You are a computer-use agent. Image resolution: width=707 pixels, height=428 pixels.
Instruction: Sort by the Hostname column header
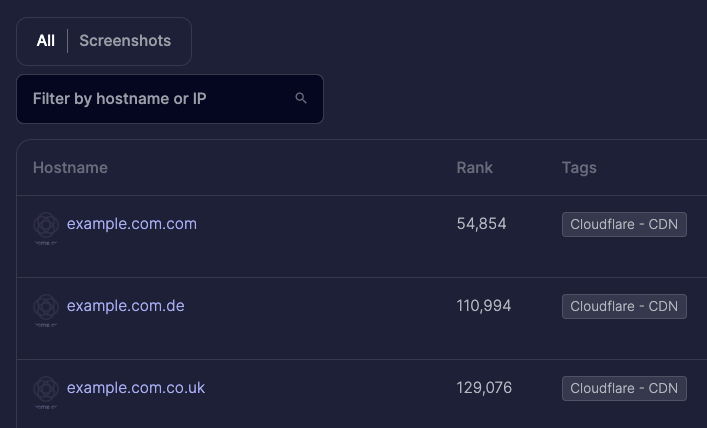pyautogui.click(x=70, y=168)
